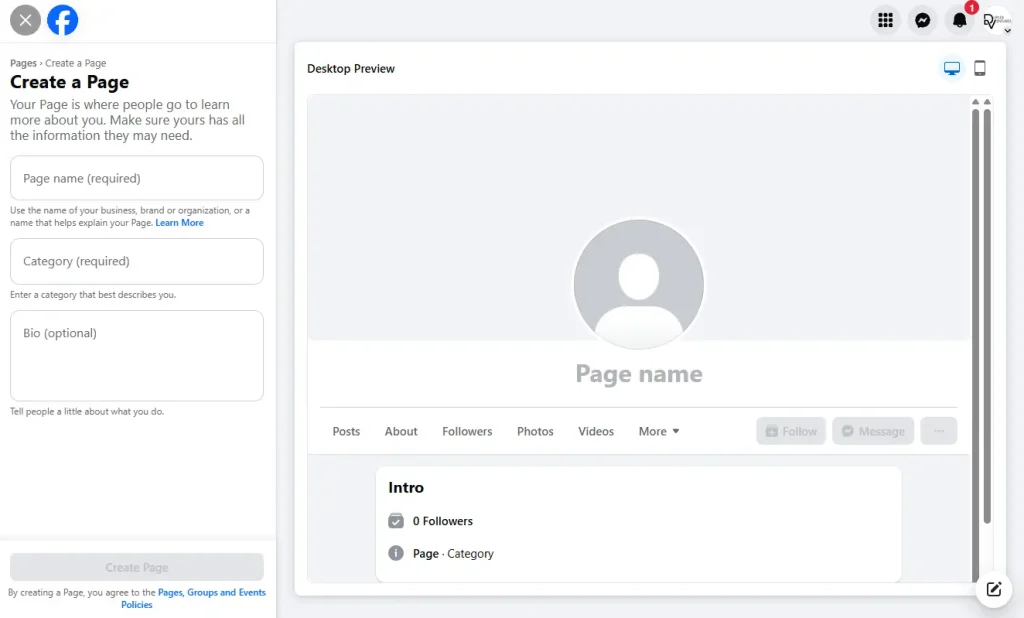1024x618 pixels.
Task: Open the apps menu grid icon
Action: 884,19
